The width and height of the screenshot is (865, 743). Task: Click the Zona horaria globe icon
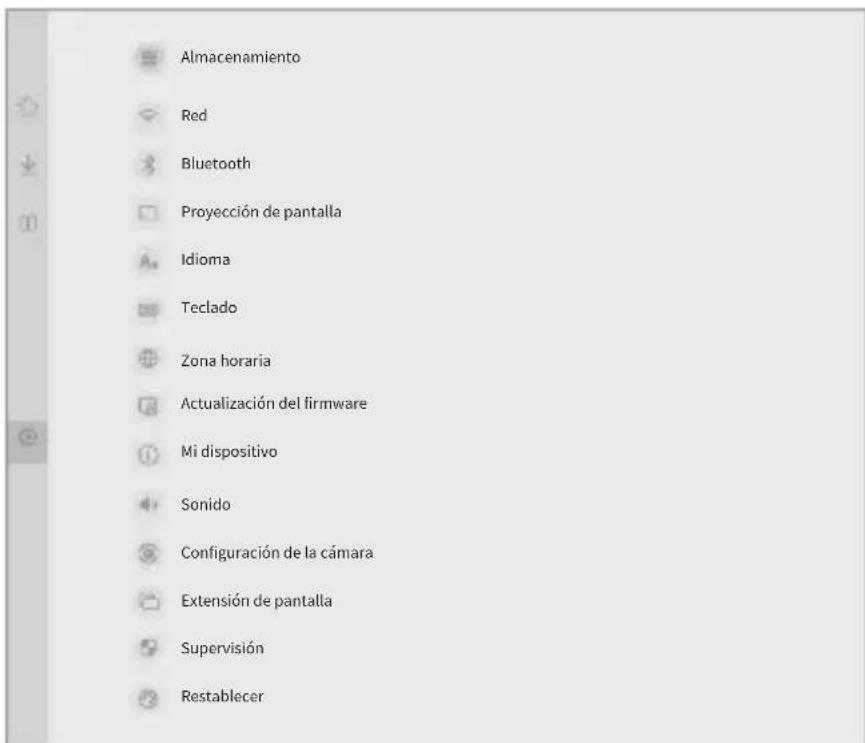148,359
